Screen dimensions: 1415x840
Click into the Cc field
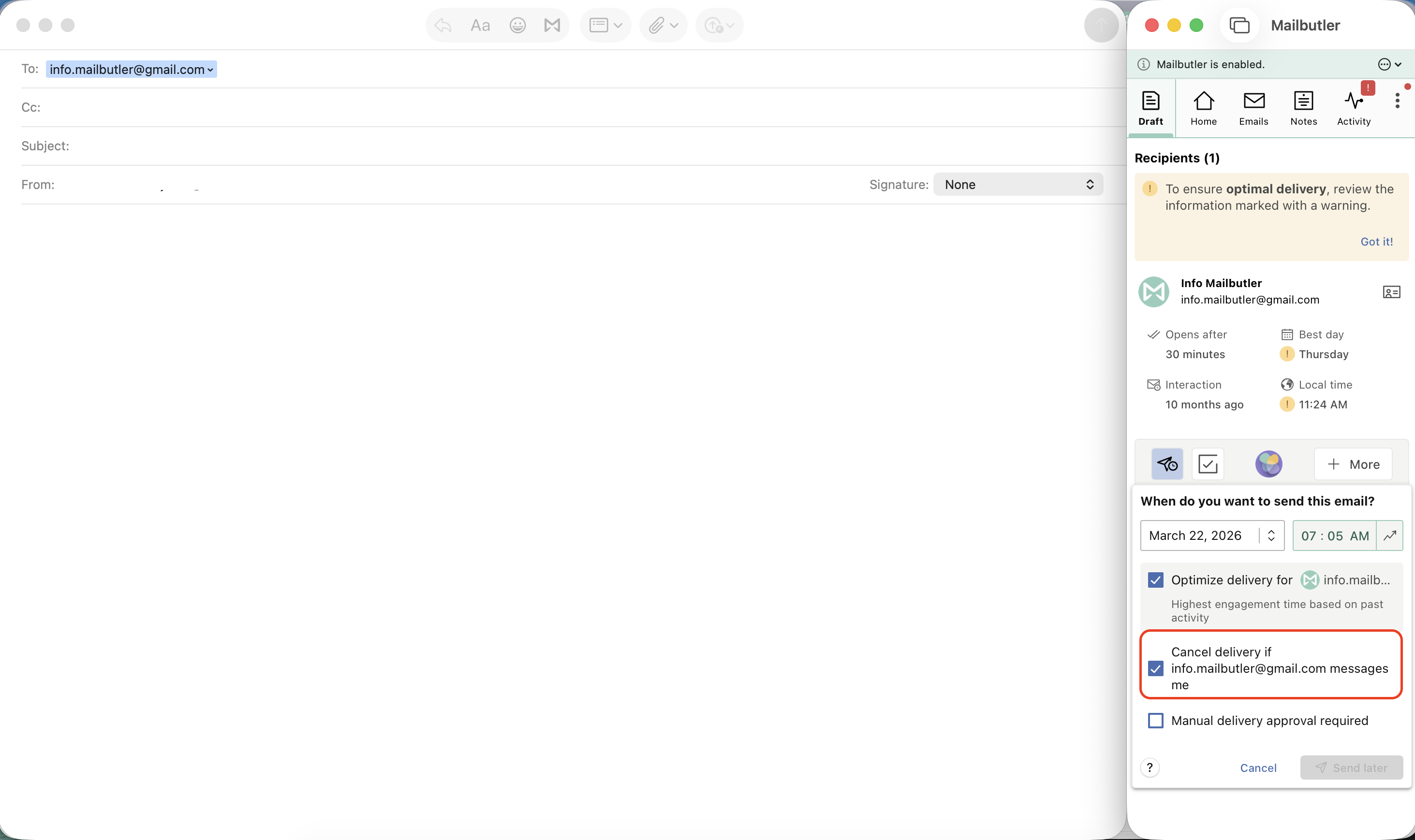pos(572,108)
